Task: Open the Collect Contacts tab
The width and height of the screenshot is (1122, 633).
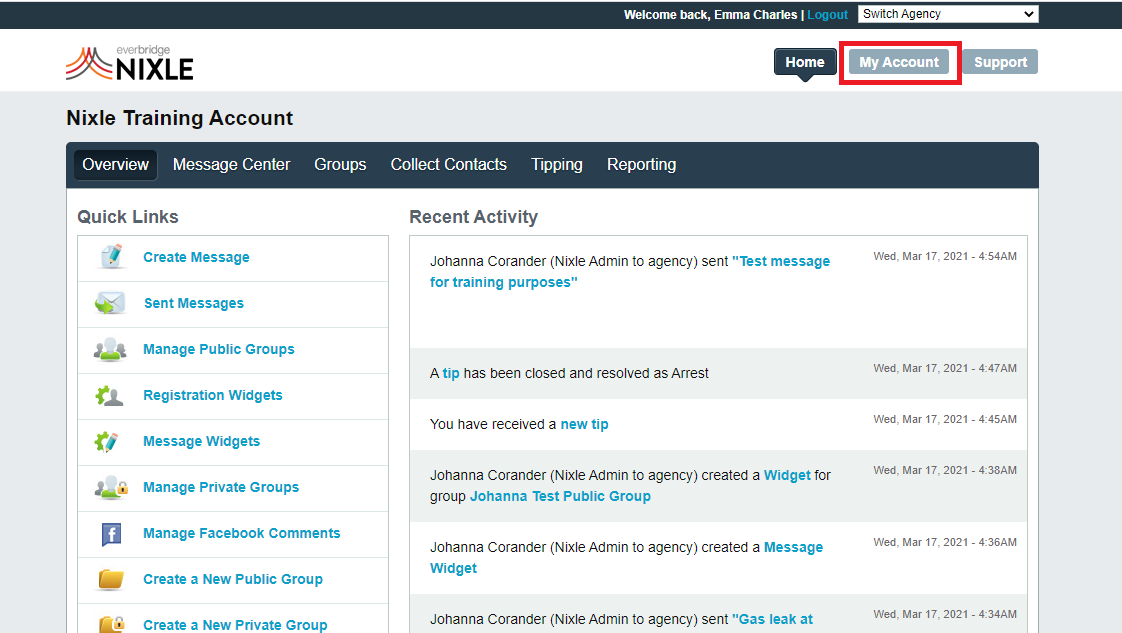Action: point(448,165)
